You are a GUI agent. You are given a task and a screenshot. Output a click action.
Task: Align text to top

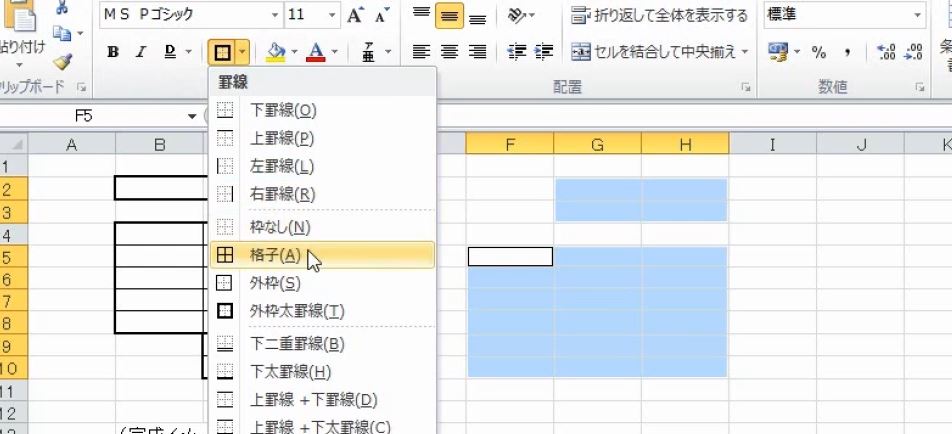coord(421,15)
